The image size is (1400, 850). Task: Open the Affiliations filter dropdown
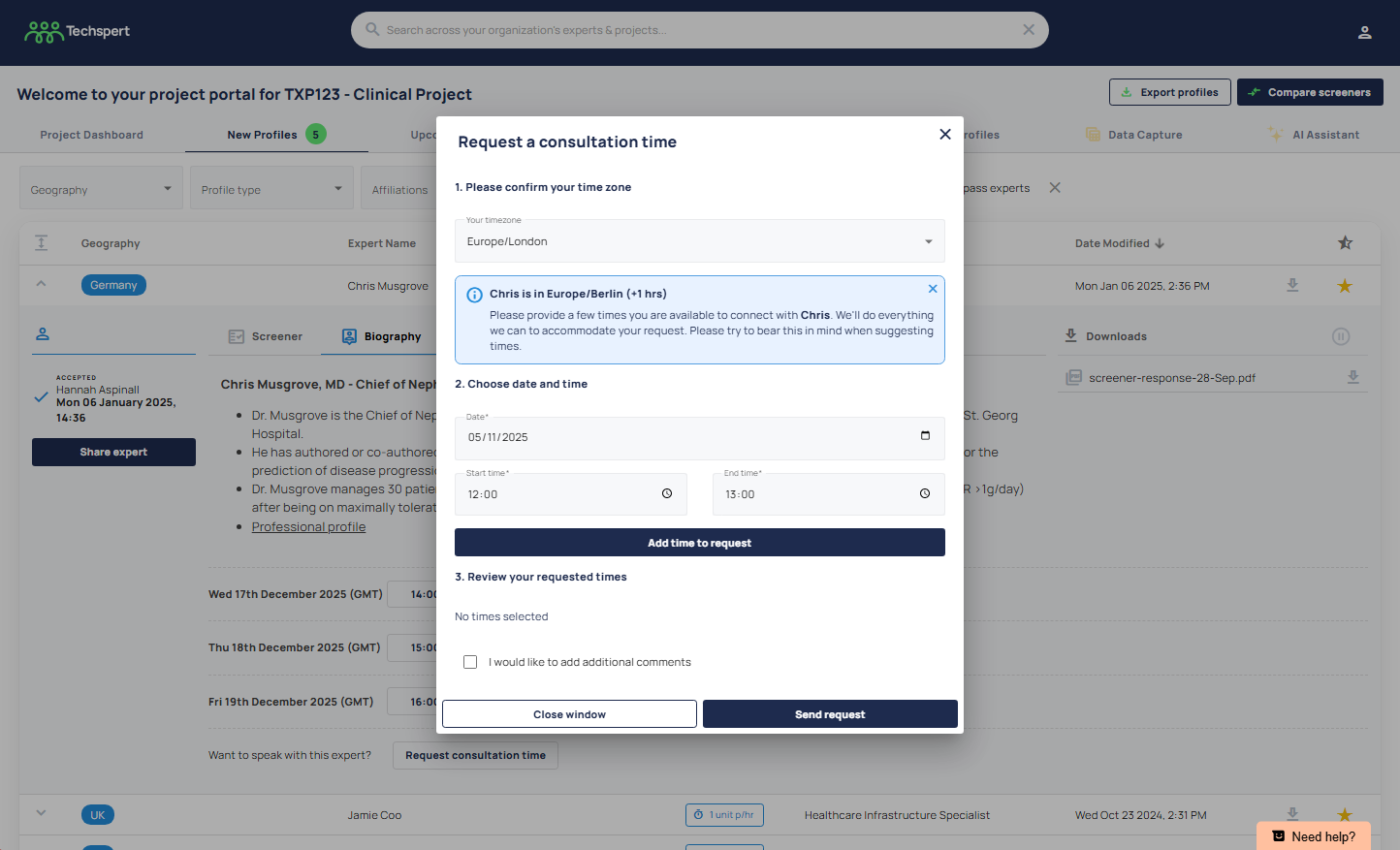[399, 188]
